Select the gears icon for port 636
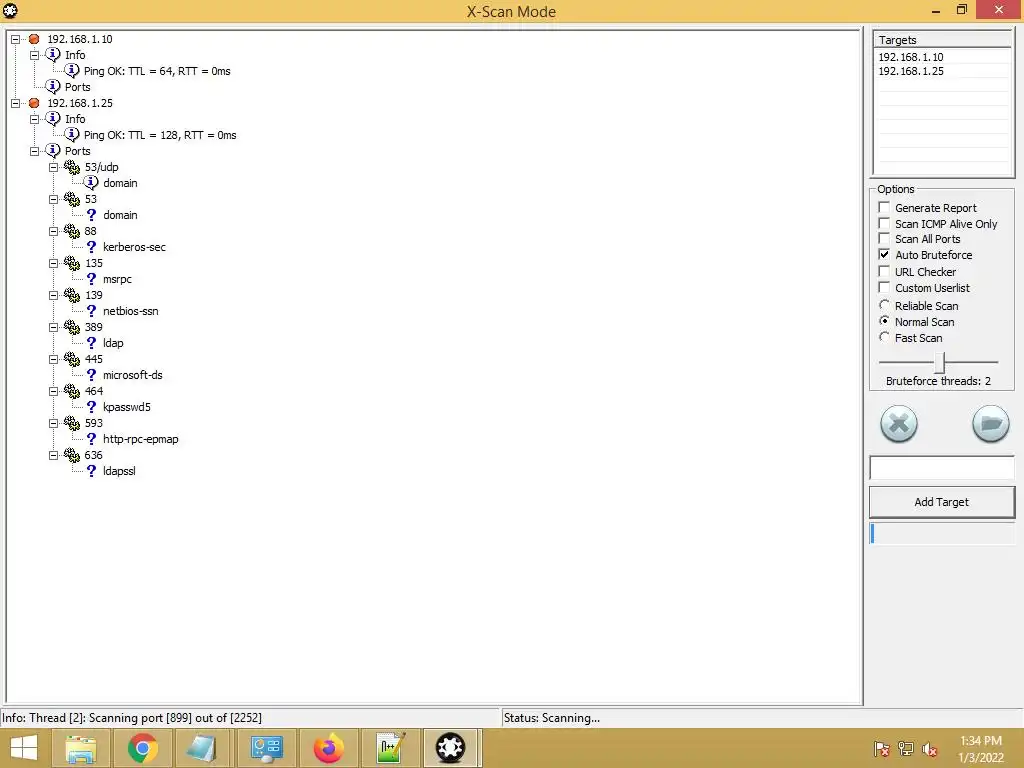Viewport: 1024px width, 768px height. click(72, 455)
